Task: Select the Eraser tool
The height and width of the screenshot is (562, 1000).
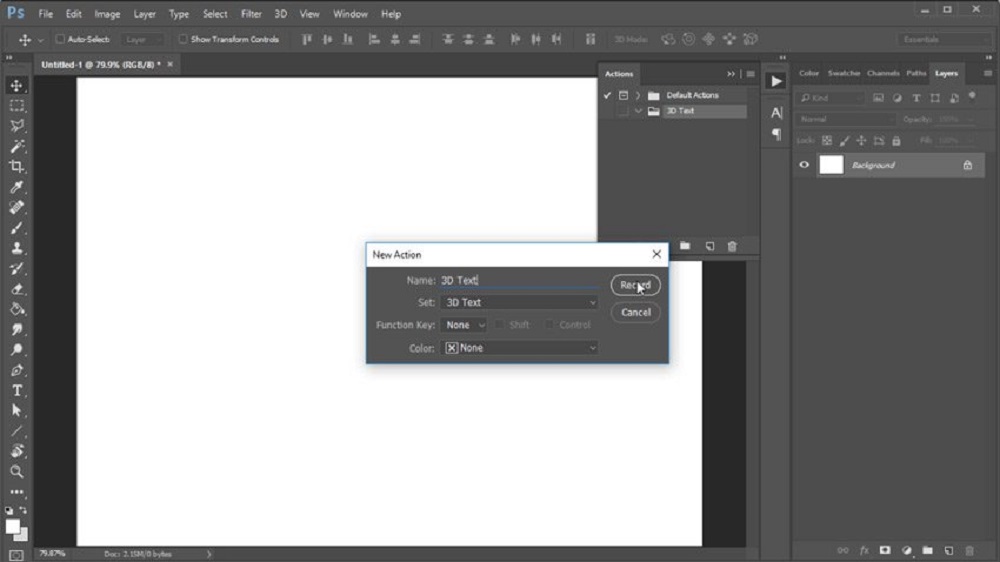Action: (x=17, y=289)
